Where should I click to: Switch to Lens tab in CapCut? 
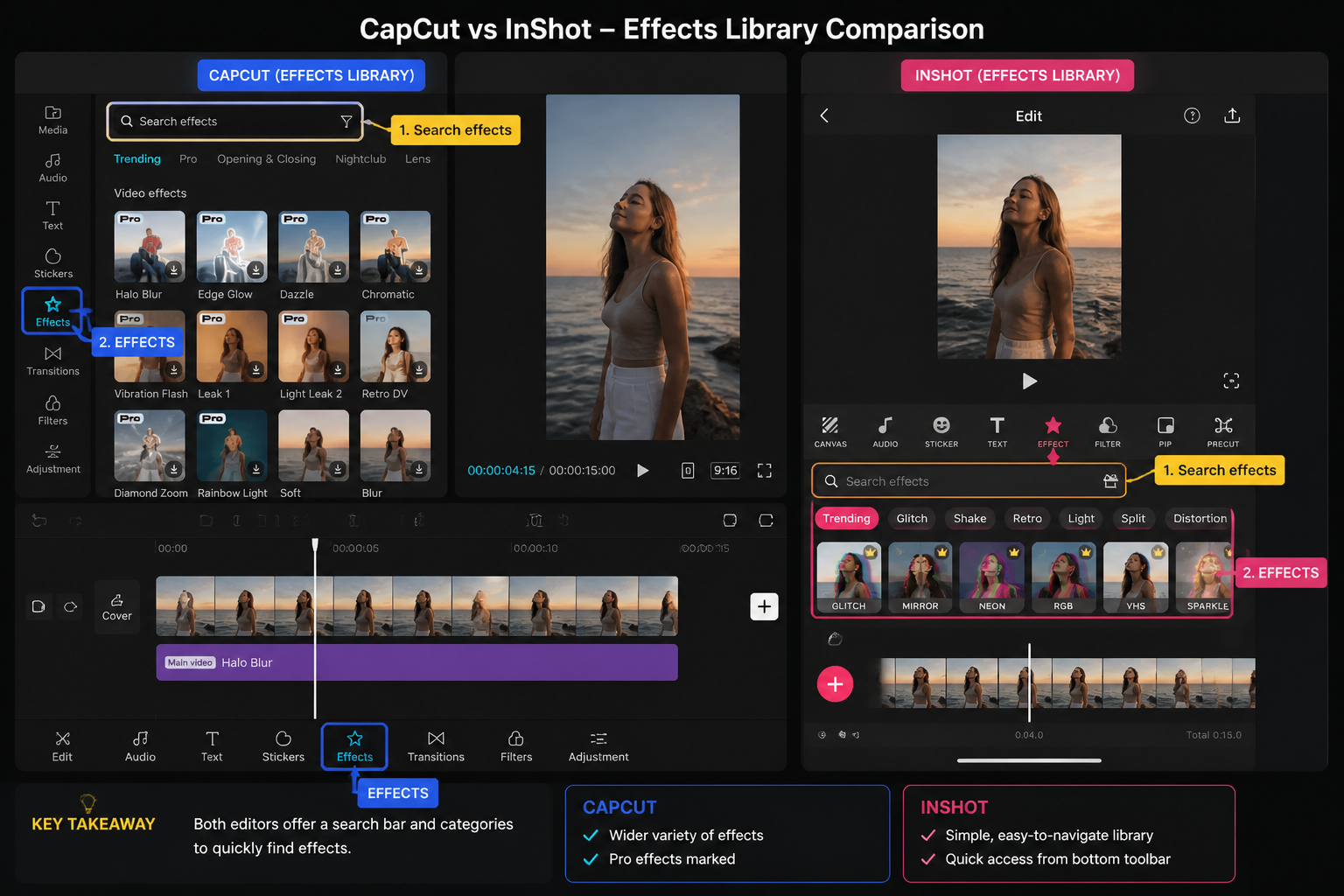pos(417,159)
